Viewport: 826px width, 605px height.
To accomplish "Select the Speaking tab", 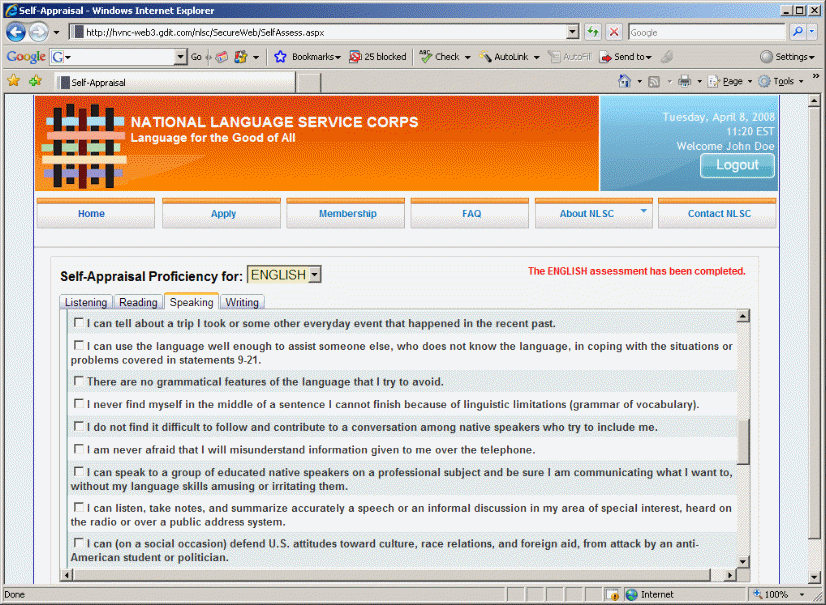I will 191,301.
